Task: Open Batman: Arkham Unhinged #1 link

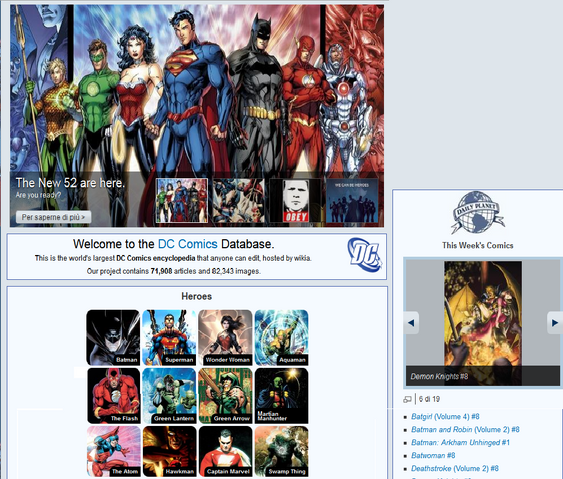Action: (460, 442)
